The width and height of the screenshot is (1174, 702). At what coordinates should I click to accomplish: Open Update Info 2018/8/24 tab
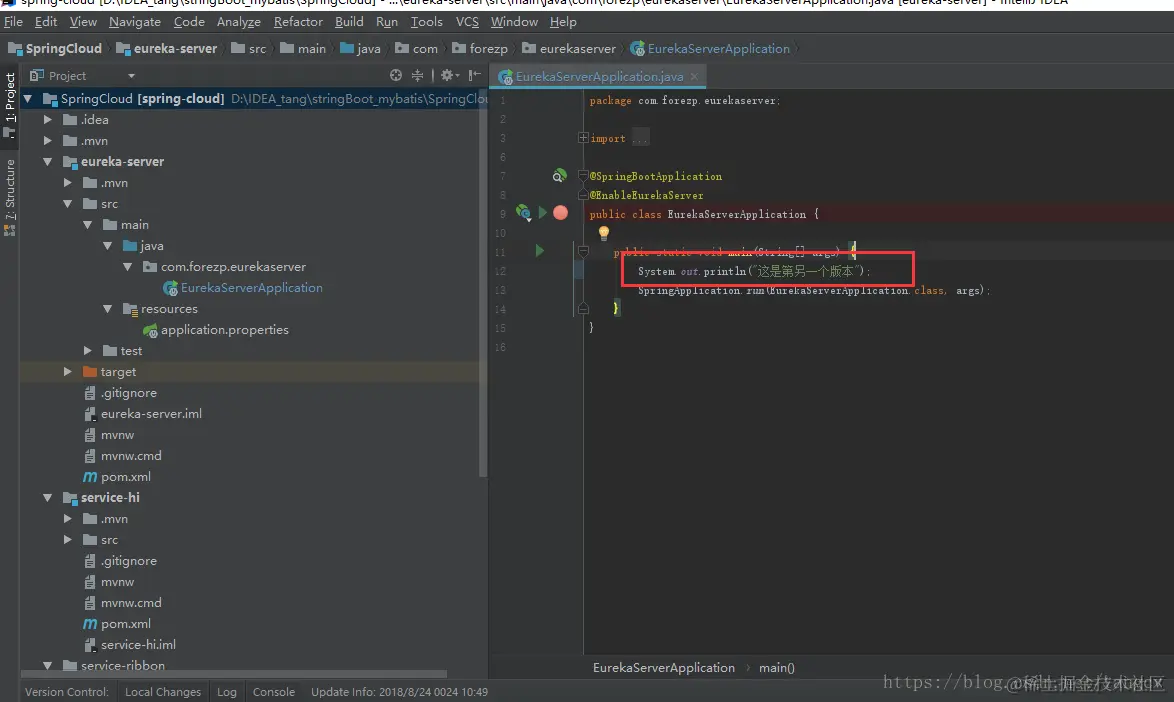tap(399, 692)
